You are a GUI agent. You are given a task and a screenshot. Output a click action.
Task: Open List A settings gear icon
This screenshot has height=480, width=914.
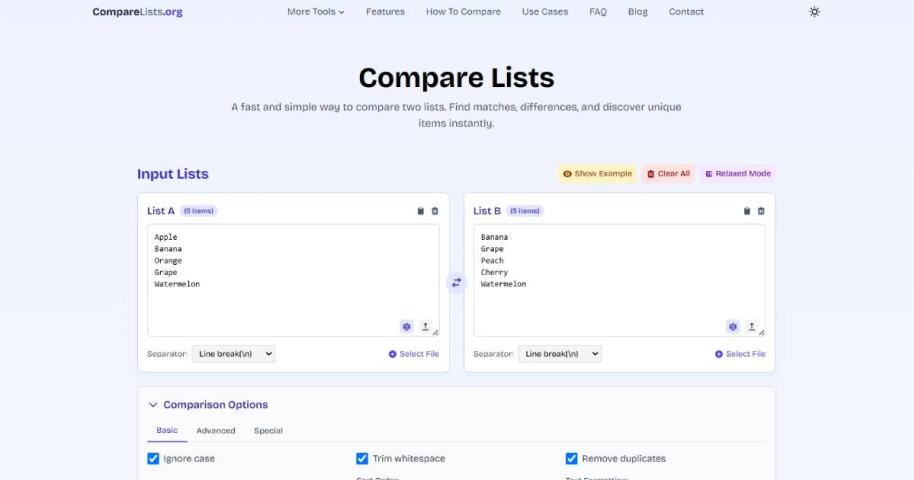pyautogui.click(x=406, y=326)
